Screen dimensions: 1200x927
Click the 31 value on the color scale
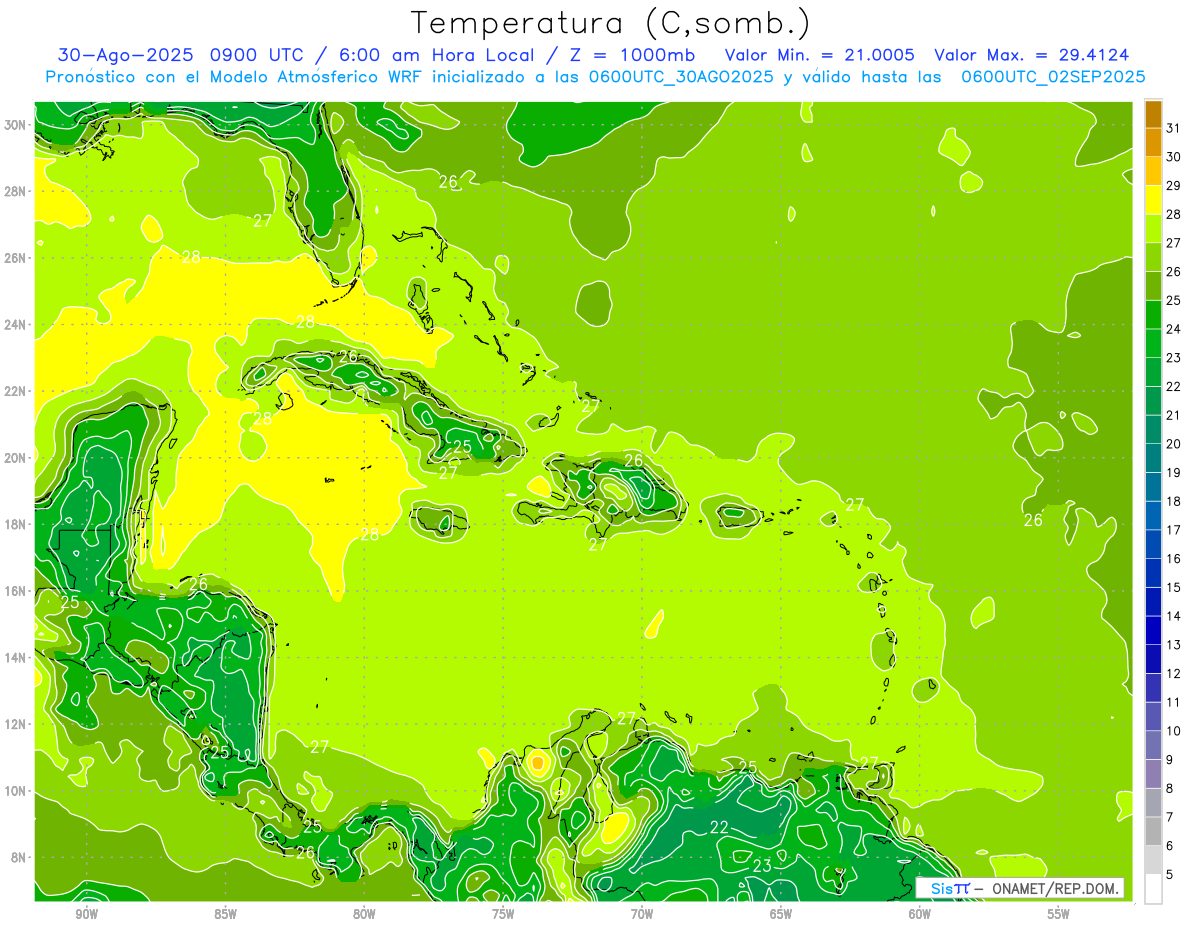point(1174,128)
